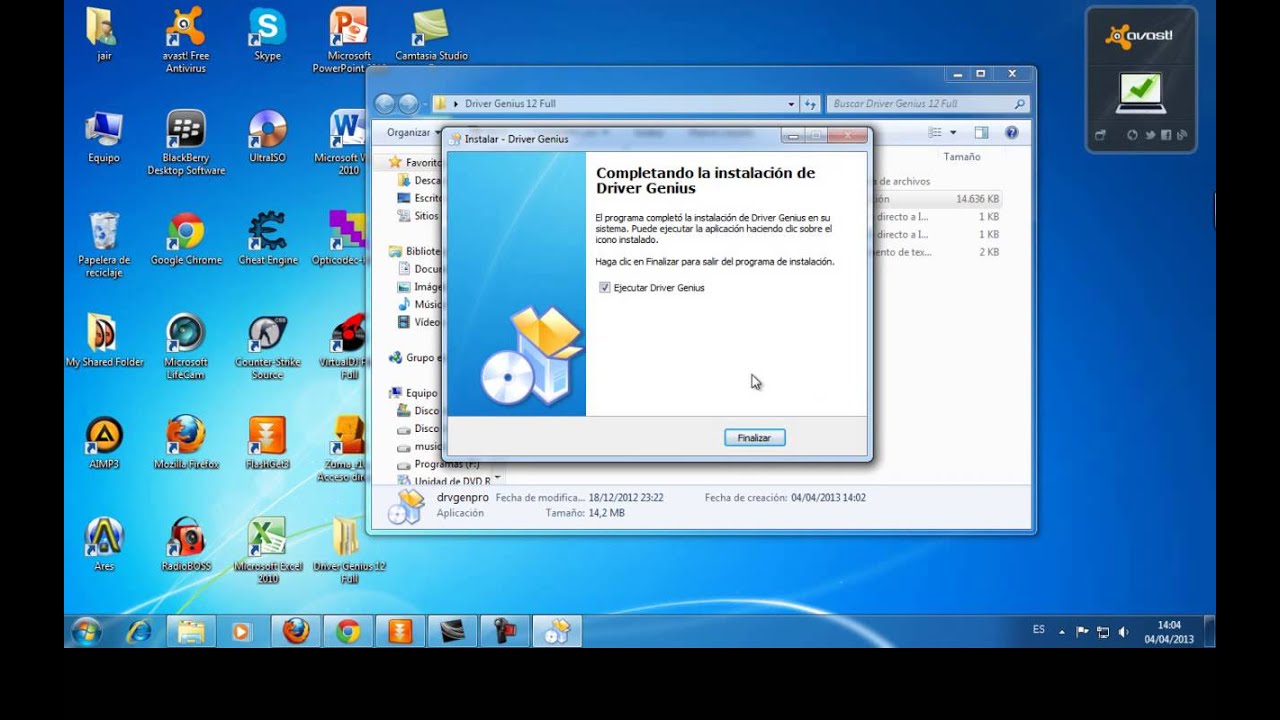This screenshot has width=1280, height=720.
Task: Open the AIMP3 desktop shortcut
Action: click(x=104, y=443)
